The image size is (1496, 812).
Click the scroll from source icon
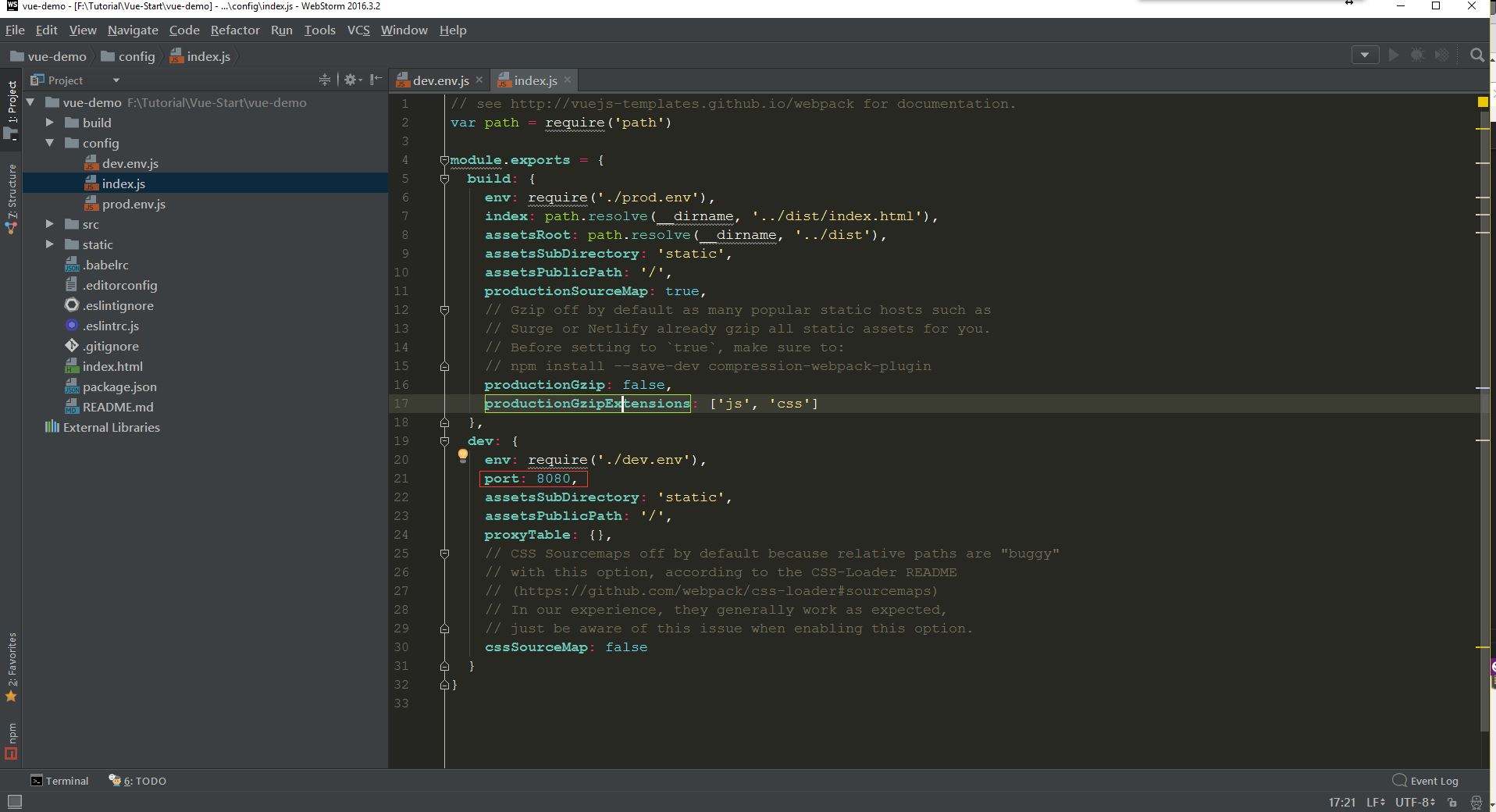pyautogui.click(x=325, y=80)
